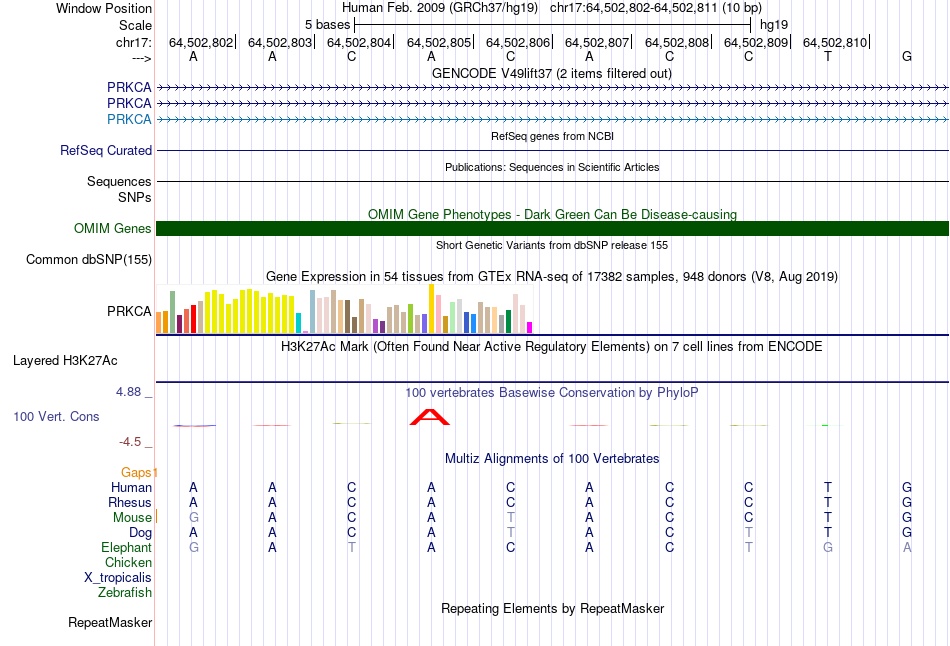Image resolution: width=950 pixels, height=646 pixels.
Task: Click the GENCODE V49lift37 track title
Action: pyautogui.click(x=552, y=73)
